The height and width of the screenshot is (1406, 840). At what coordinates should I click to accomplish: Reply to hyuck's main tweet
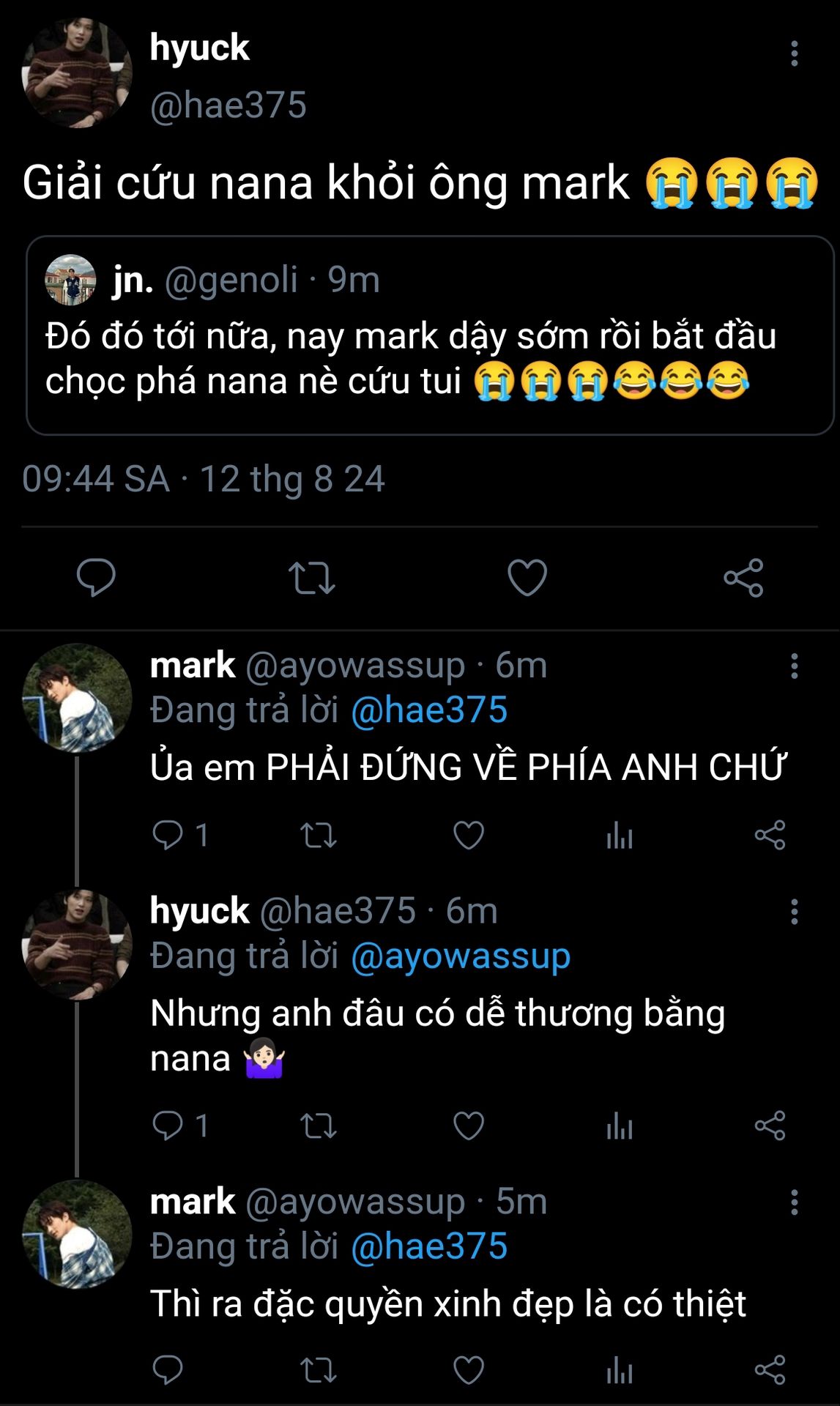pos(96,578)
